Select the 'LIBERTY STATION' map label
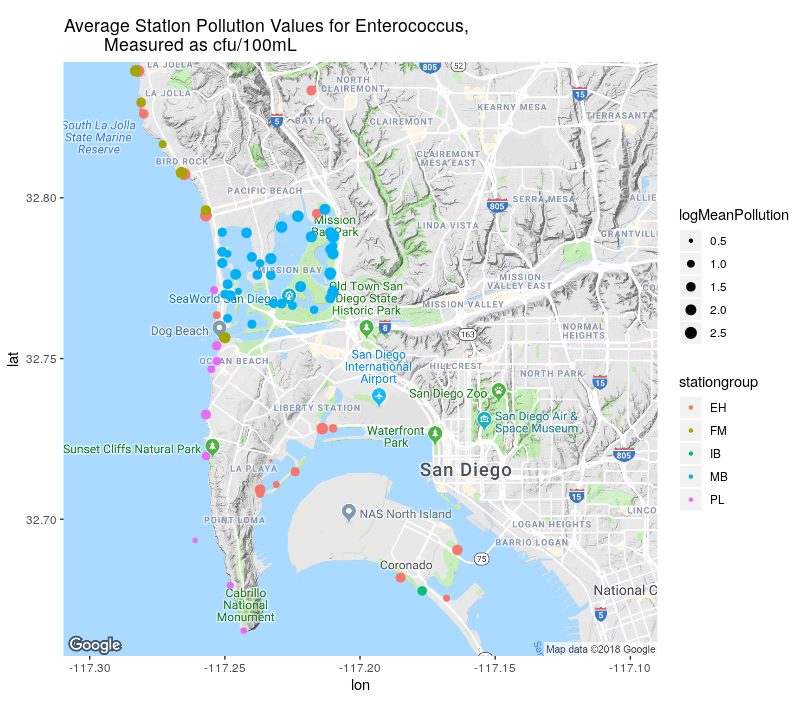The width and height of the screenshot is (804, 713). coord(317,408)
